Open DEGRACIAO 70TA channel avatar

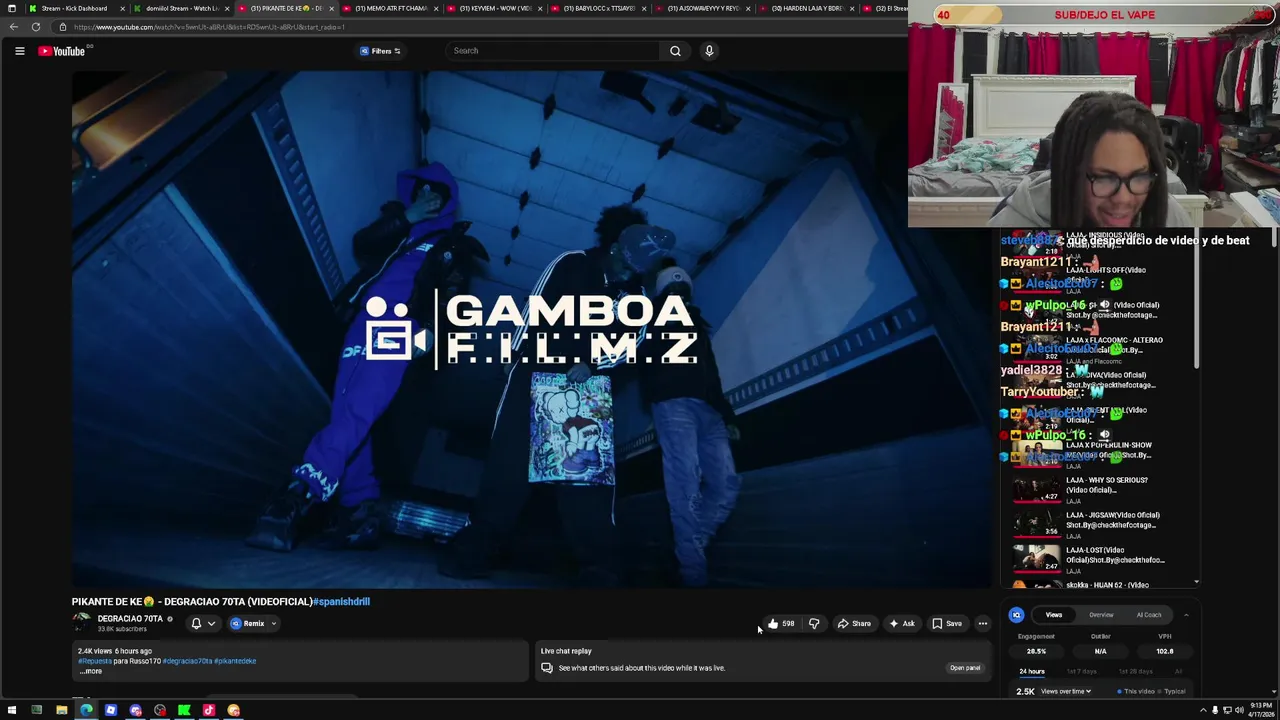(x=82, y=623)
